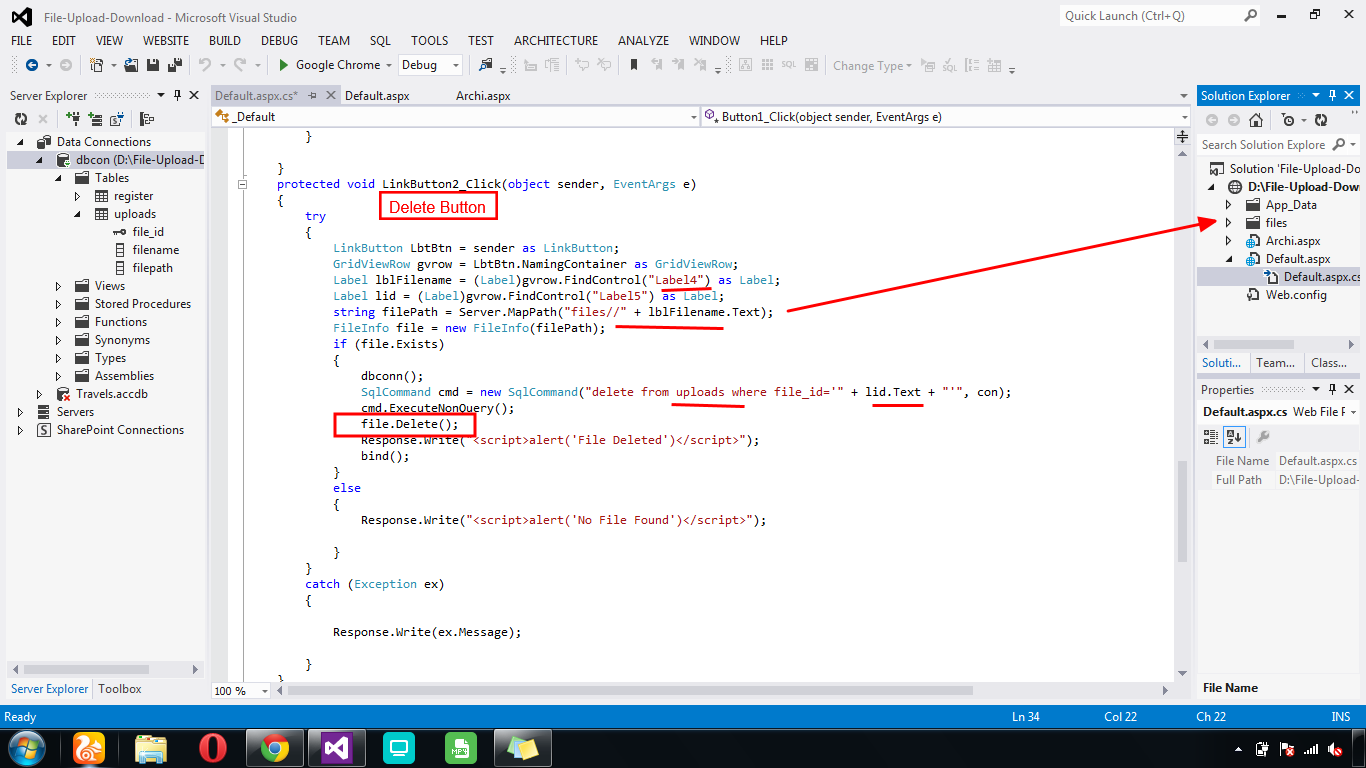This screenshot has width=1366, height=768.
Task: Undo the last edit via toolbar
Action: click(x=205, y=65)
